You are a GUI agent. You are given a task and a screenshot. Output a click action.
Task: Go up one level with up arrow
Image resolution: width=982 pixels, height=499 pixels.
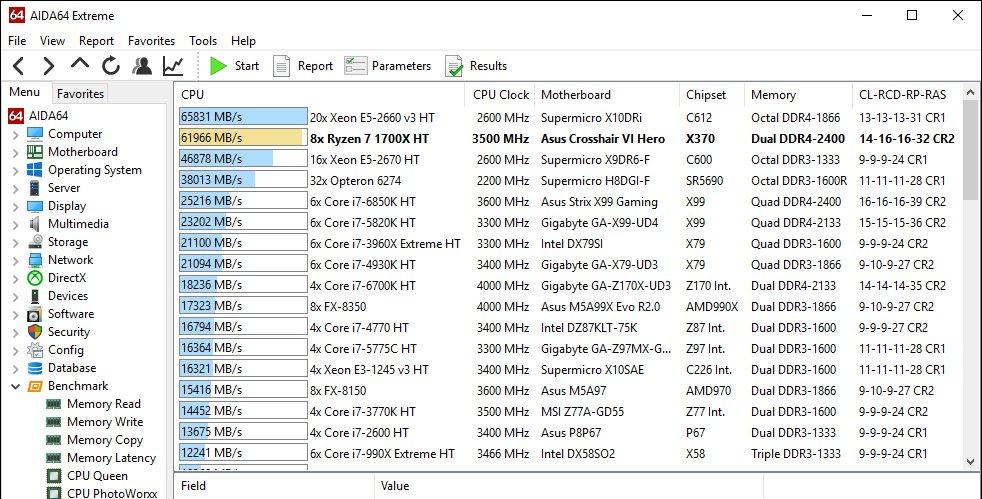80,63
